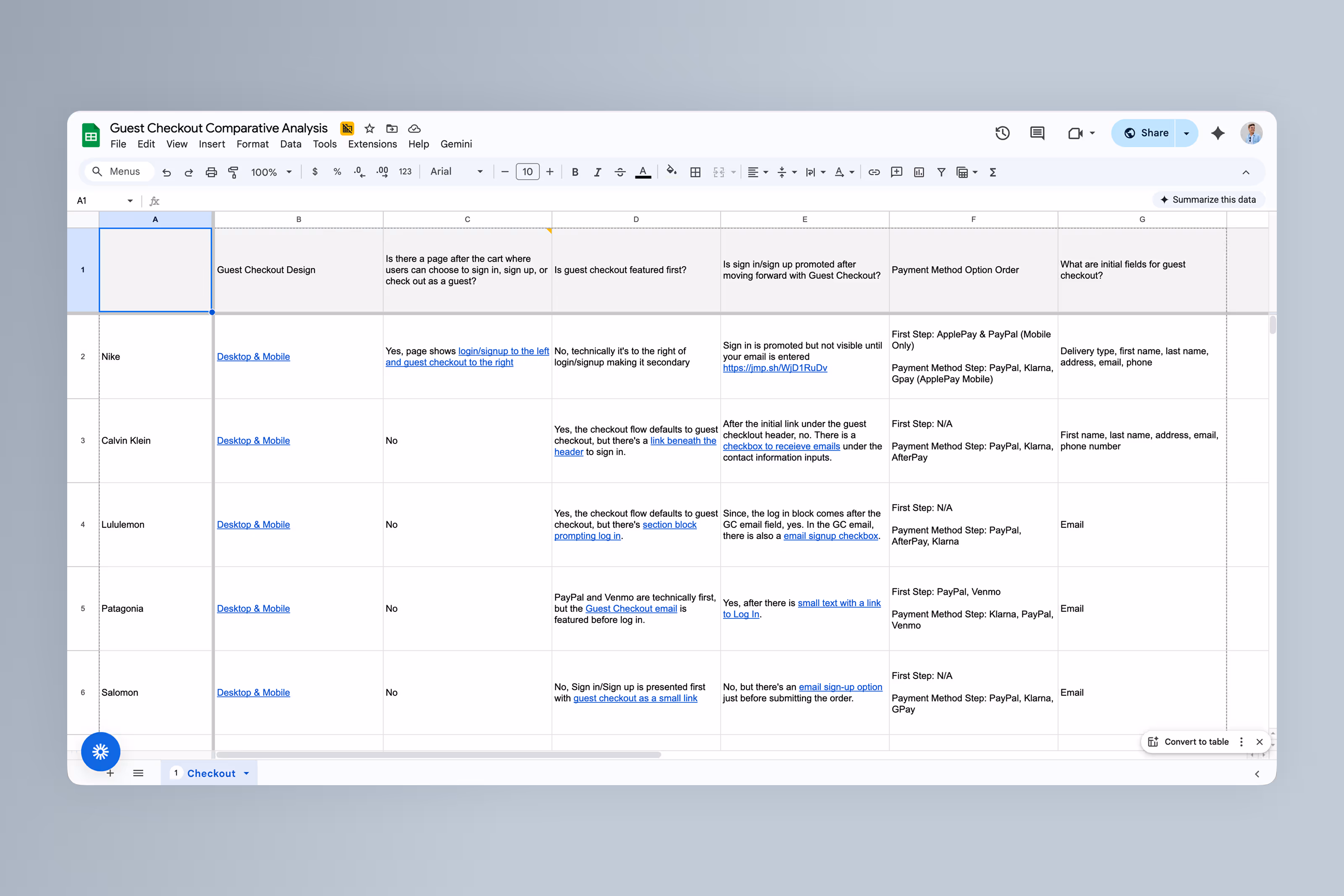Open the Extensions menu
Image resolution: width=1344 pixels, height=896 pixels.
[x=372, y=144]
